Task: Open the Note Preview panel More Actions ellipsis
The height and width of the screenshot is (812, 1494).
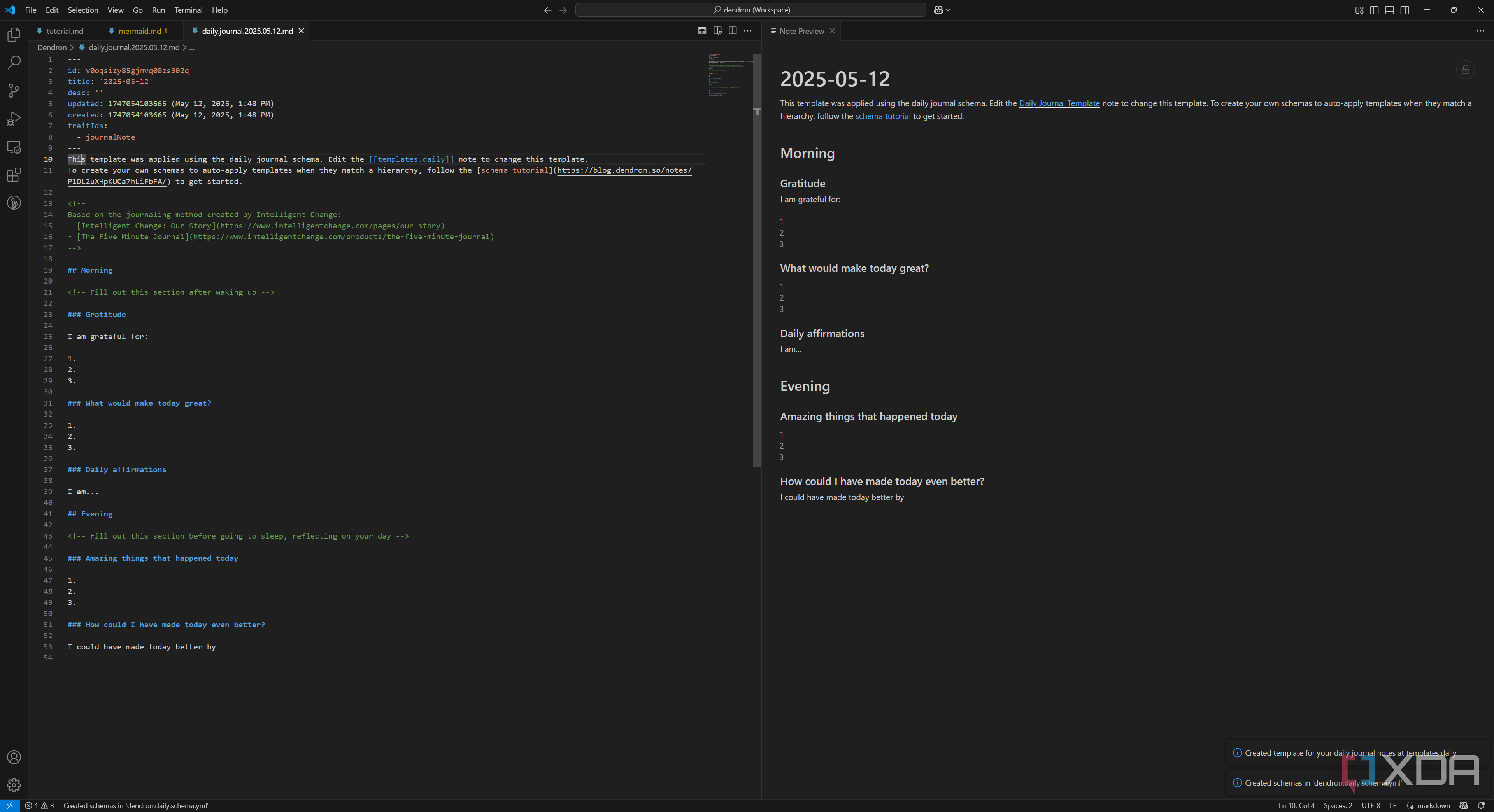Action: pyautogui.click(x=1480, y=31)
